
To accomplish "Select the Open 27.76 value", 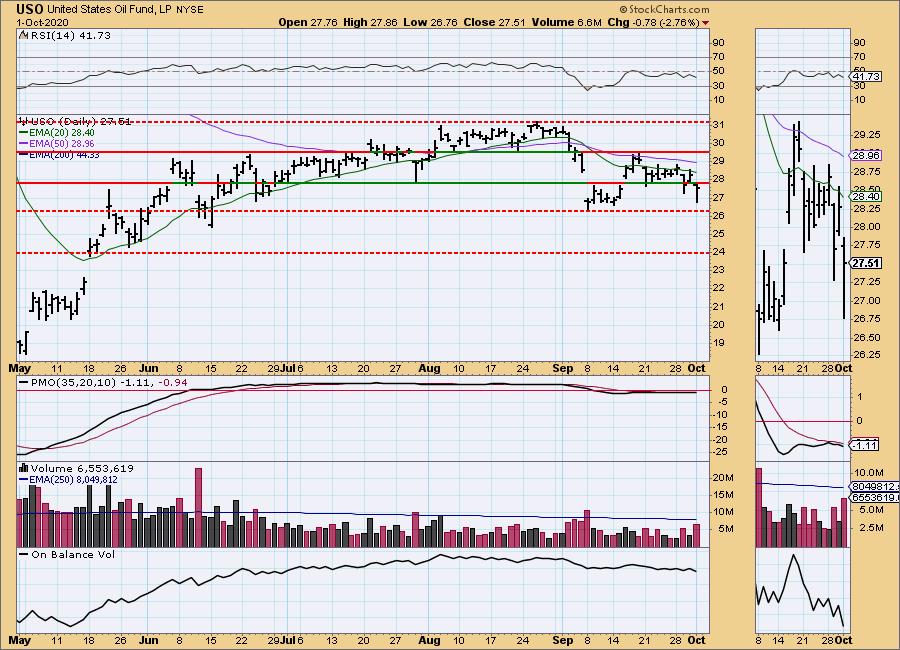I will pyautogui.click(x=308, y=22).
